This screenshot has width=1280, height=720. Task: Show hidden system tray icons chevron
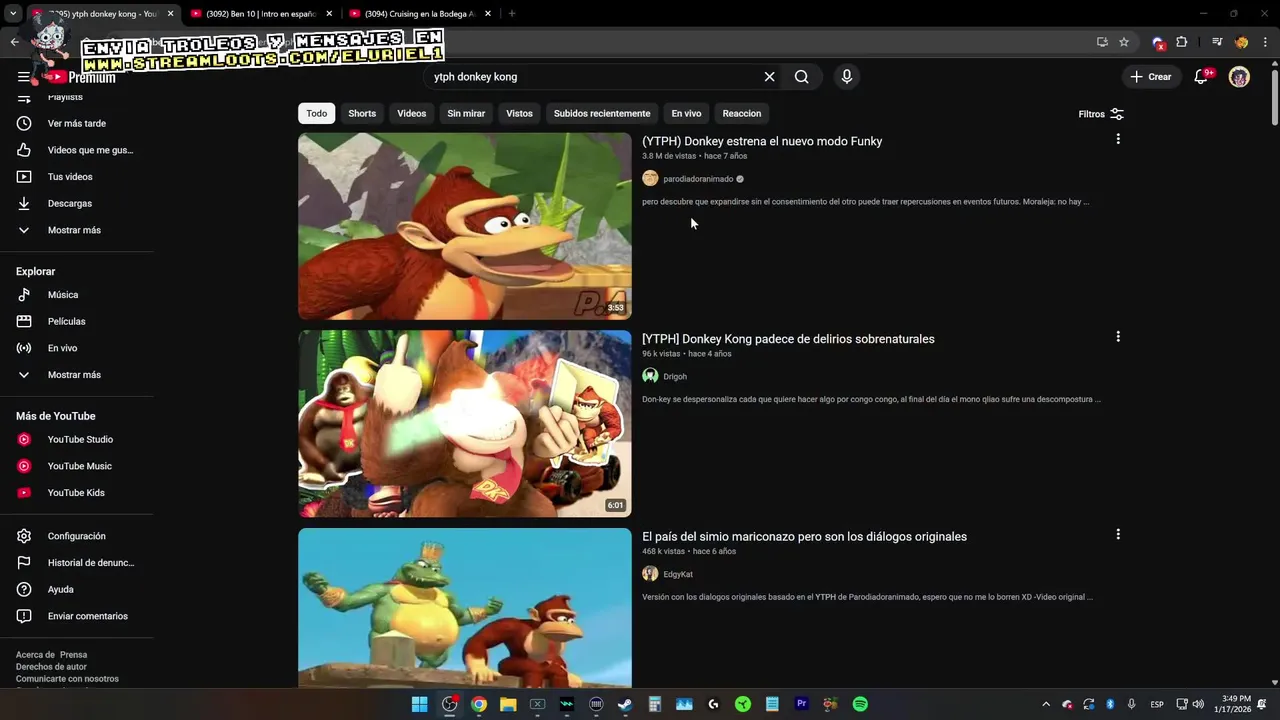[1046, 704]
